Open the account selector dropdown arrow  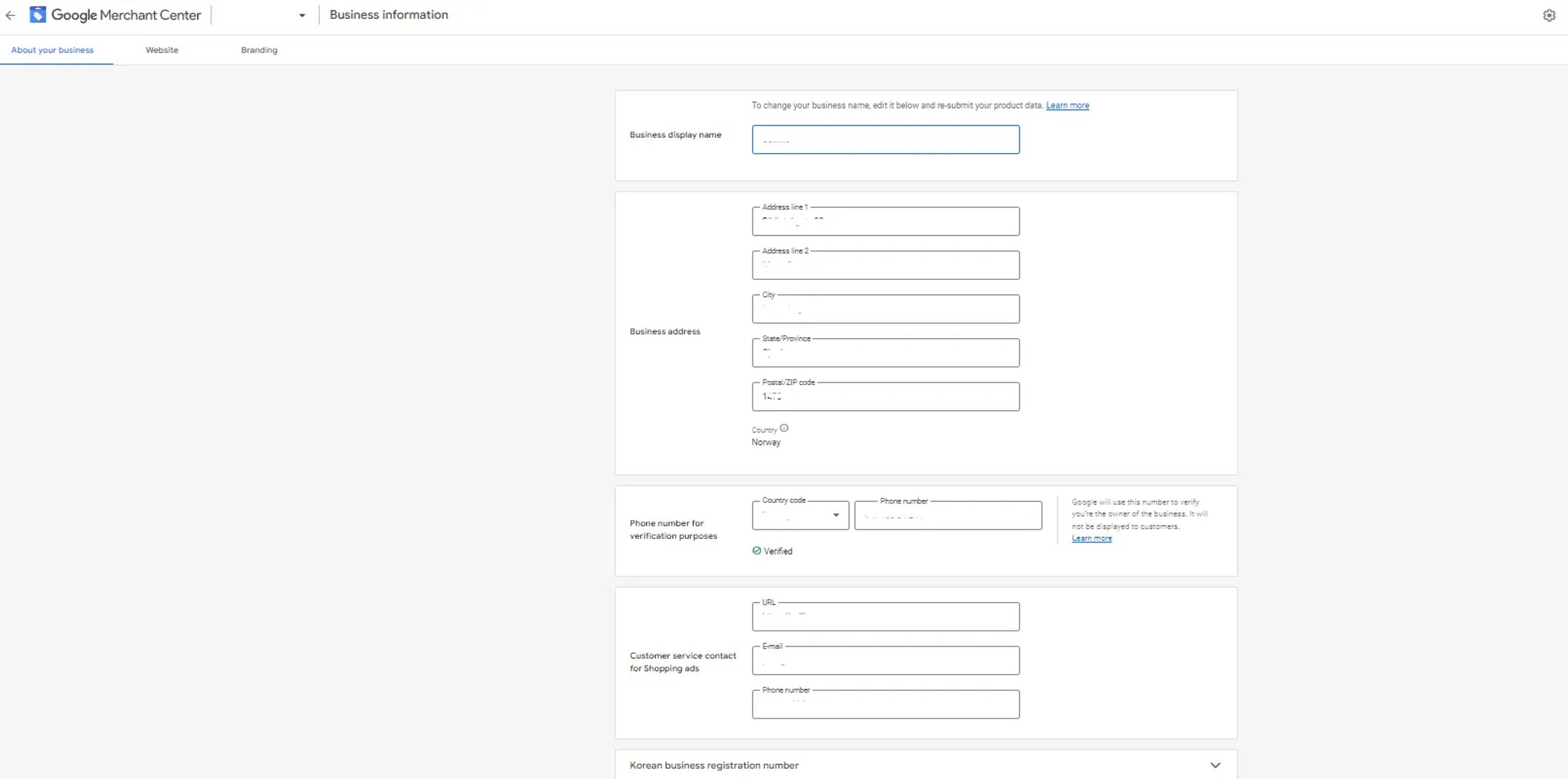click(302, 16)
